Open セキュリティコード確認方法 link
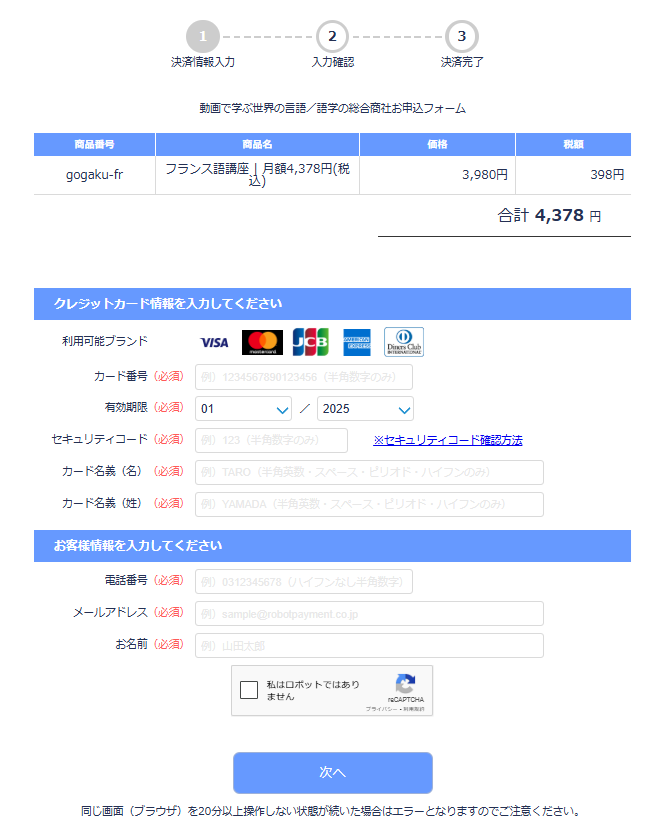 click(447, 440)
